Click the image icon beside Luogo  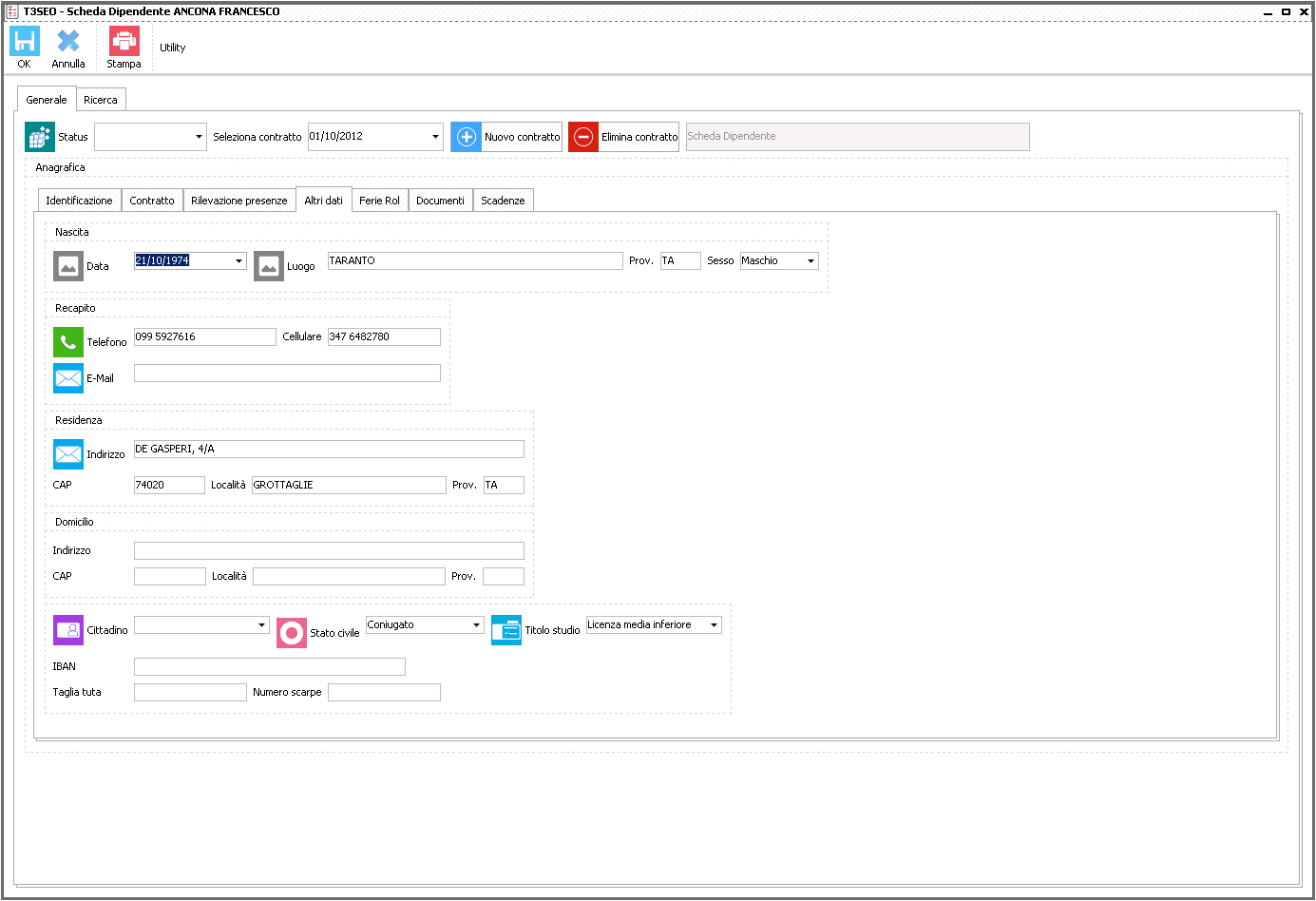[269, 266]
